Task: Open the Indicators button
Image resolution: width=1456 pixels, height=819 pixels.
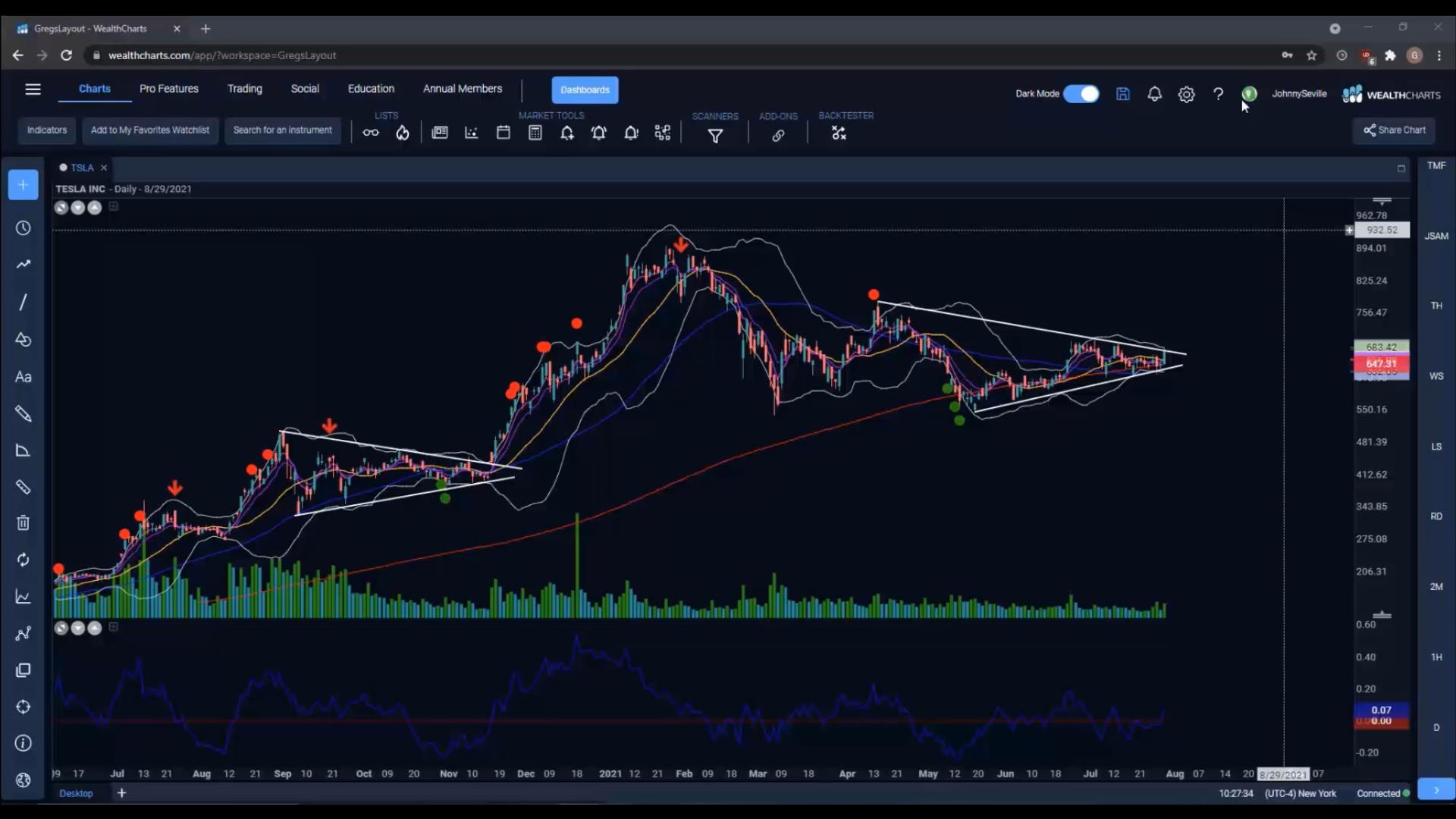Action: coord(47,130)
